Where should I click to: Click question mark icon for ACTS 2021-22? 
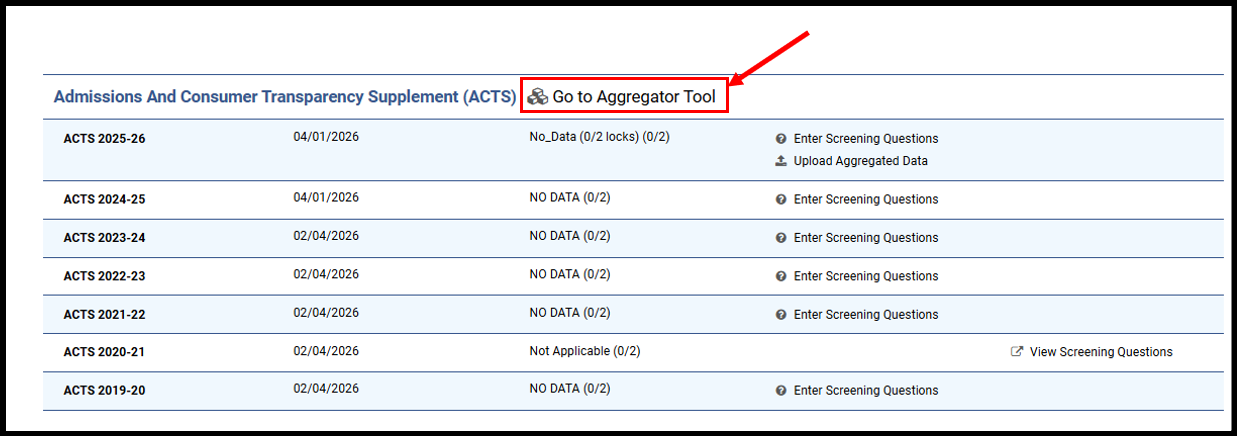point(781,314)
